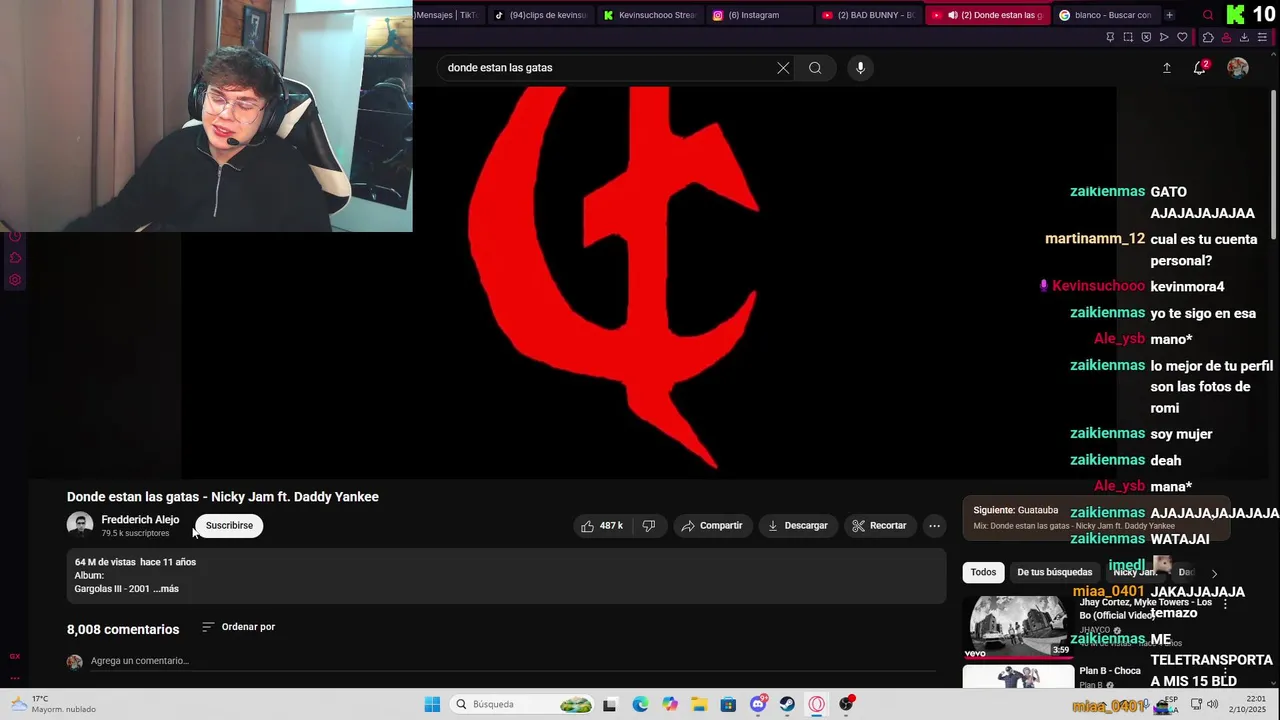Open Microsoft Store from taskbar

[728, 704]
